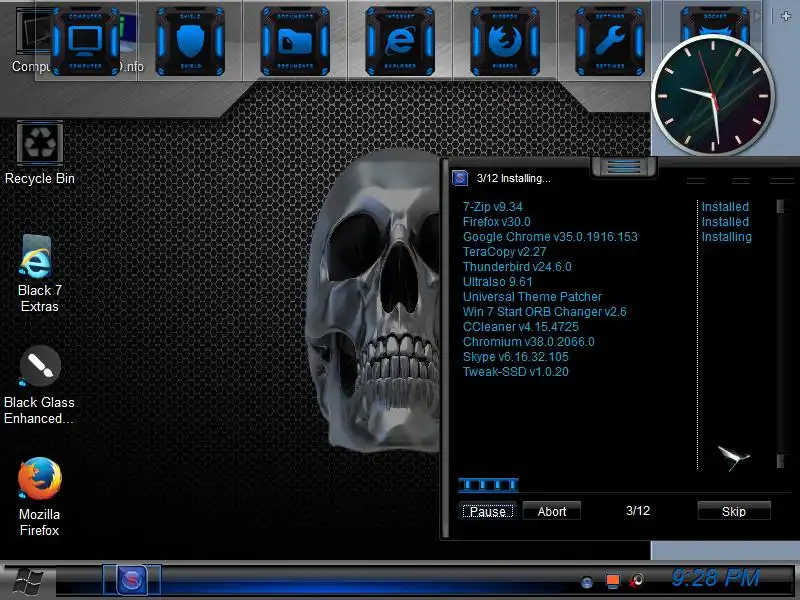800x600 pixels.
Task: Open the Computer dock icon
Action: (x=85, y=41)
